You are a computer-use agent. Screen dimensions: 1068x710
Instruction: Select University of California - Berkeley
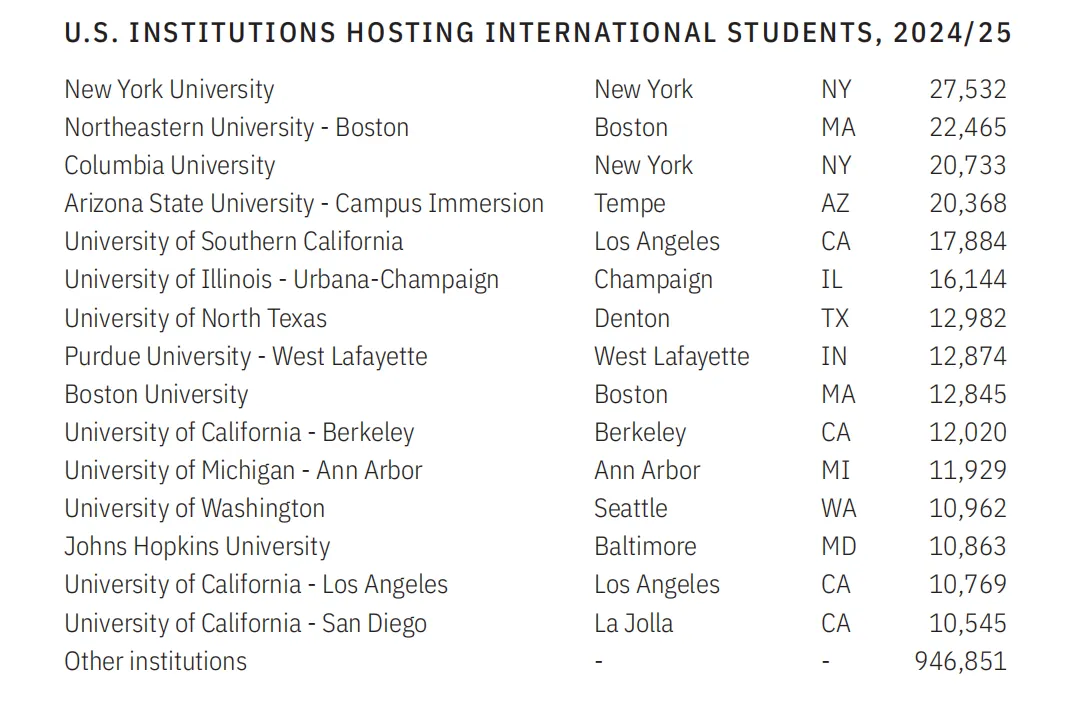(239, 432)
